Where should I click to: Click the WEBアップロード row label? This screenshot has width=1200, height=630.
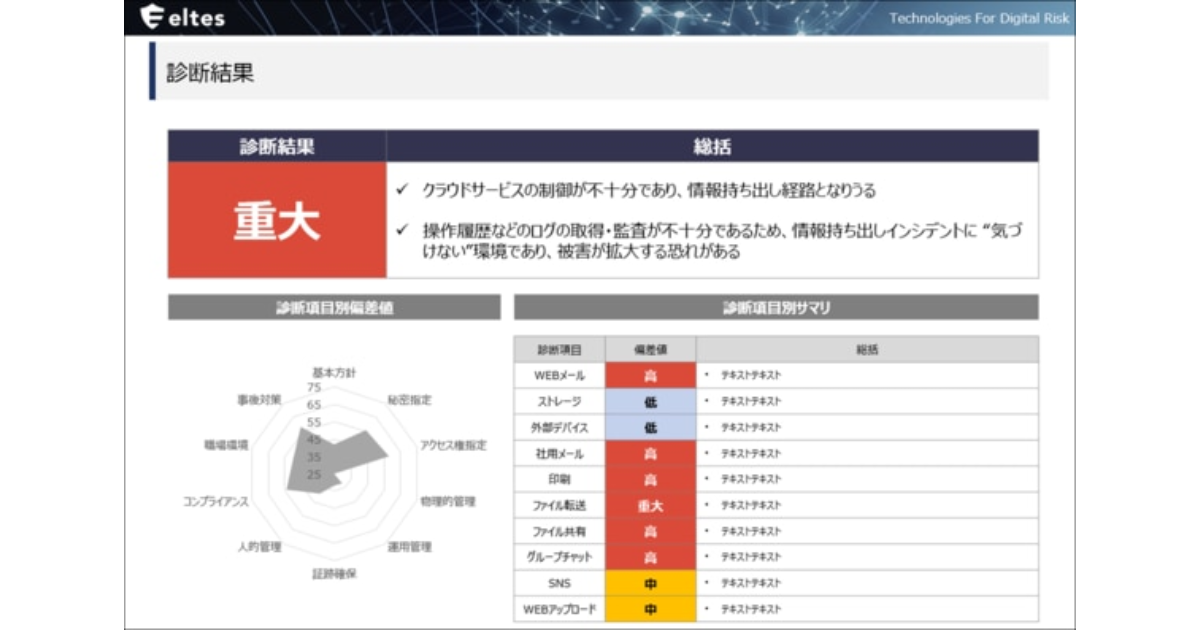click(x=559, y=609)
